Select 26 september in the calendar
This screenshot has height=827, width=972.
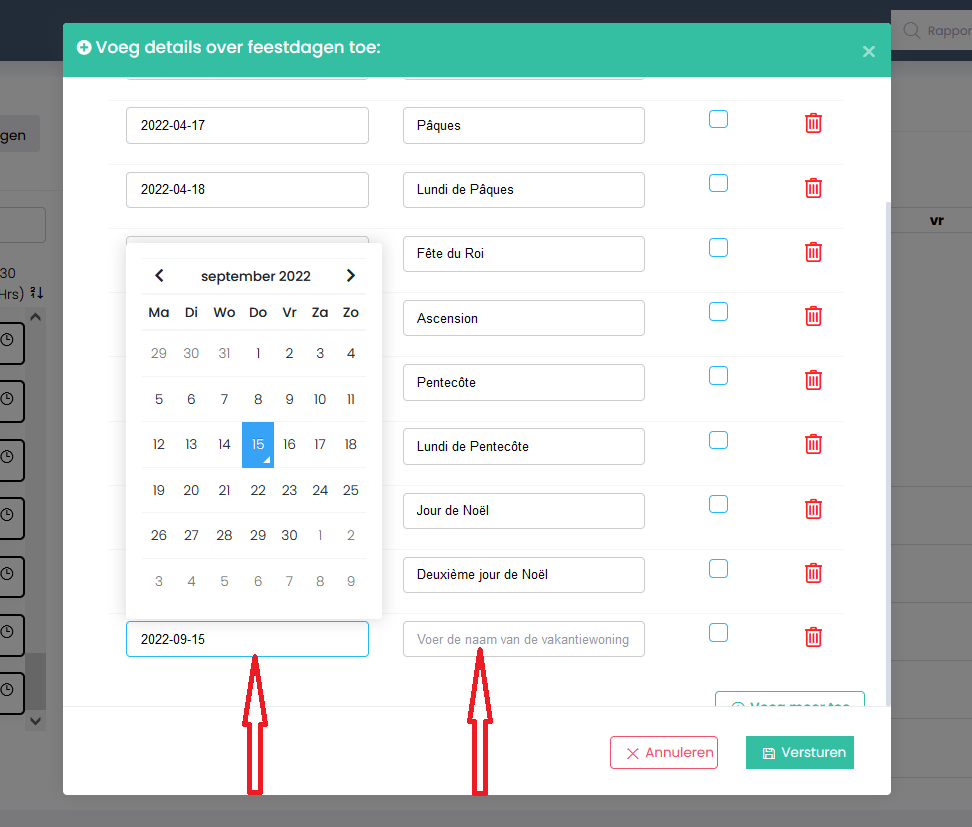coord(159,535)
